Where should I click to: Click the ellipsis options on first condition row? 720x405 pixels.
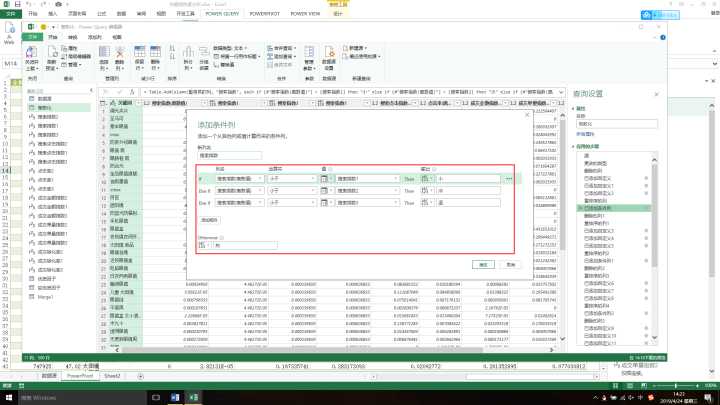[x=509, y=178]
